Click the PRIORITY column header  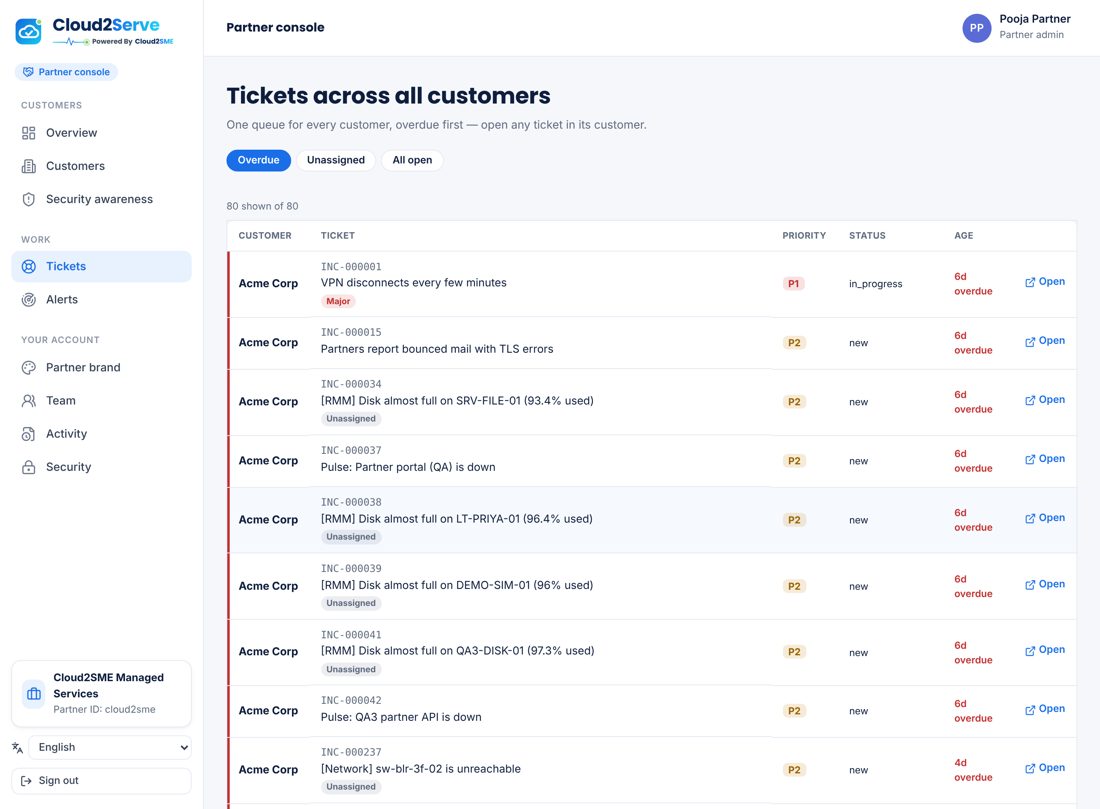click(x=804, y=236)
